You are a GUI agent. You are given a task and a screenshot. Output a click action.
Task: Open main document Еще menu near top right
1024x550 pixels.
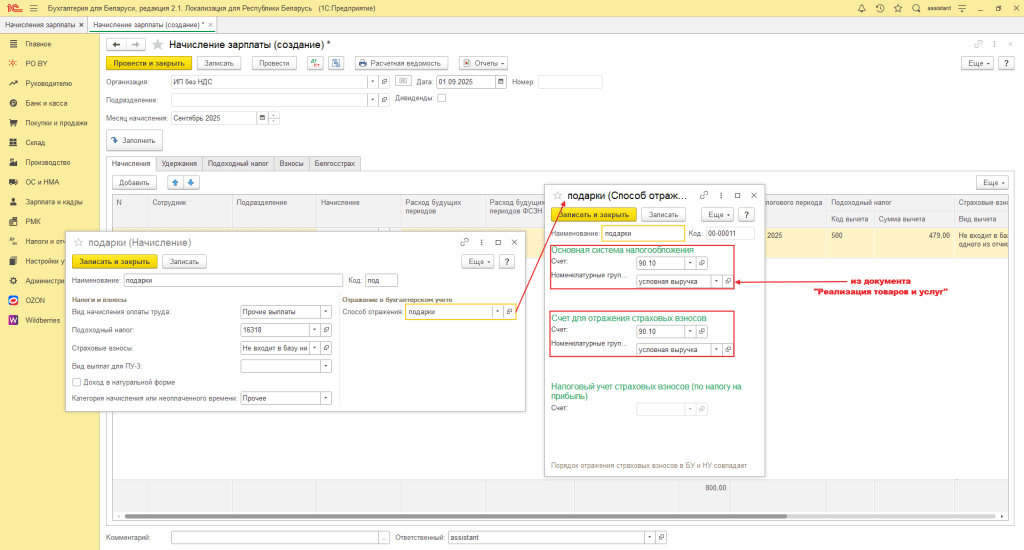[x=976, y=63]
